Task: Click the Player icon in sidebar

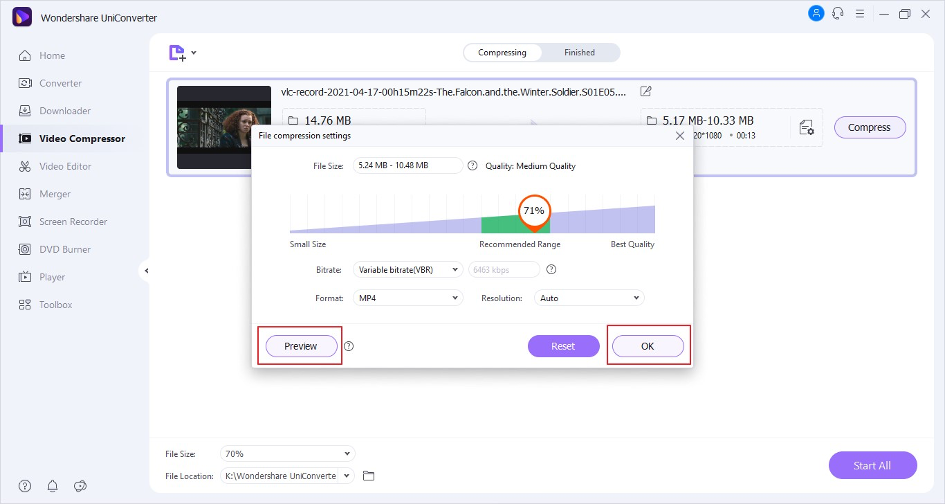Action: point(25,277)
